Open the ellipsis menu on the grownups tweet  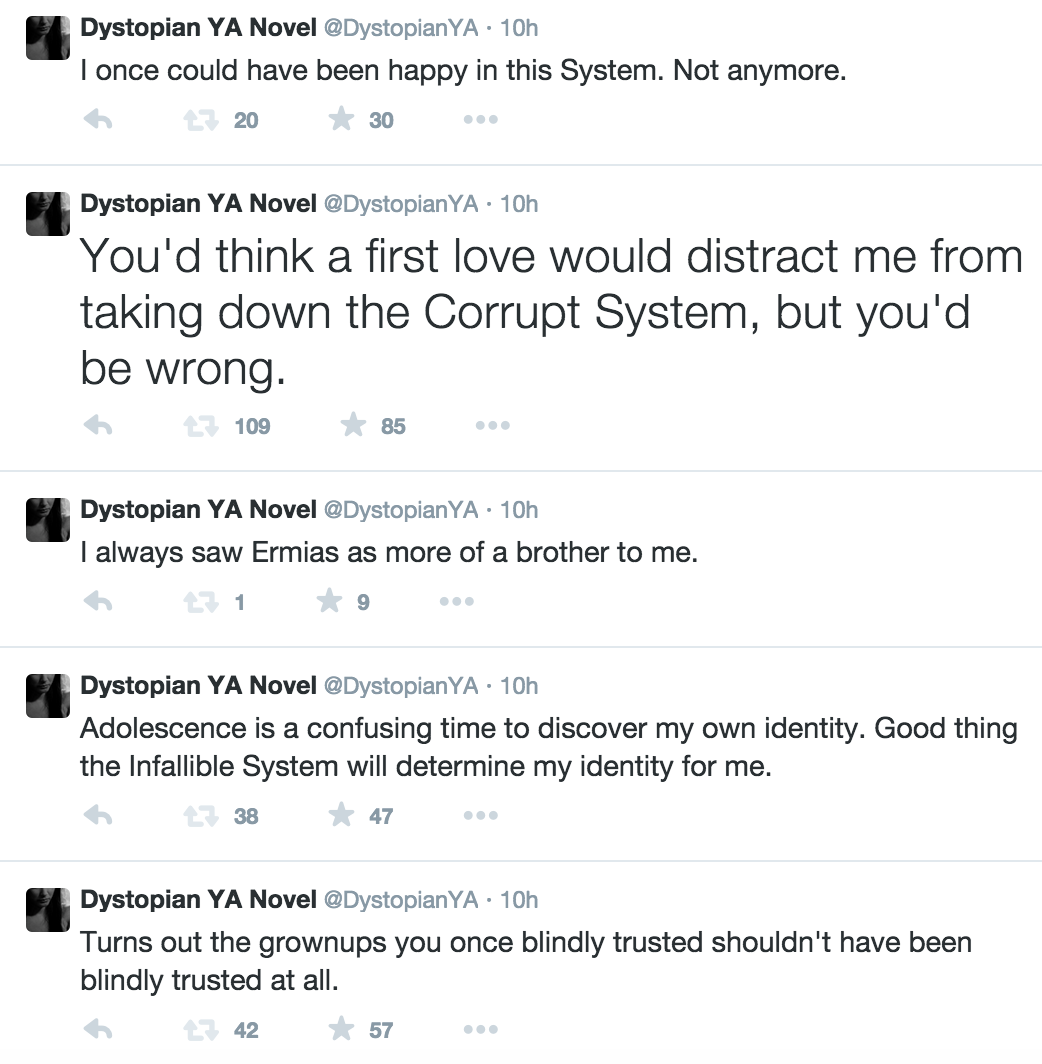pos(480,1030)
